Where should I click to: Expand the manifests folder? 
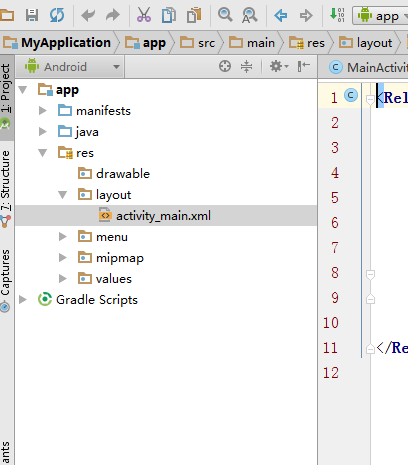point(43,110)
